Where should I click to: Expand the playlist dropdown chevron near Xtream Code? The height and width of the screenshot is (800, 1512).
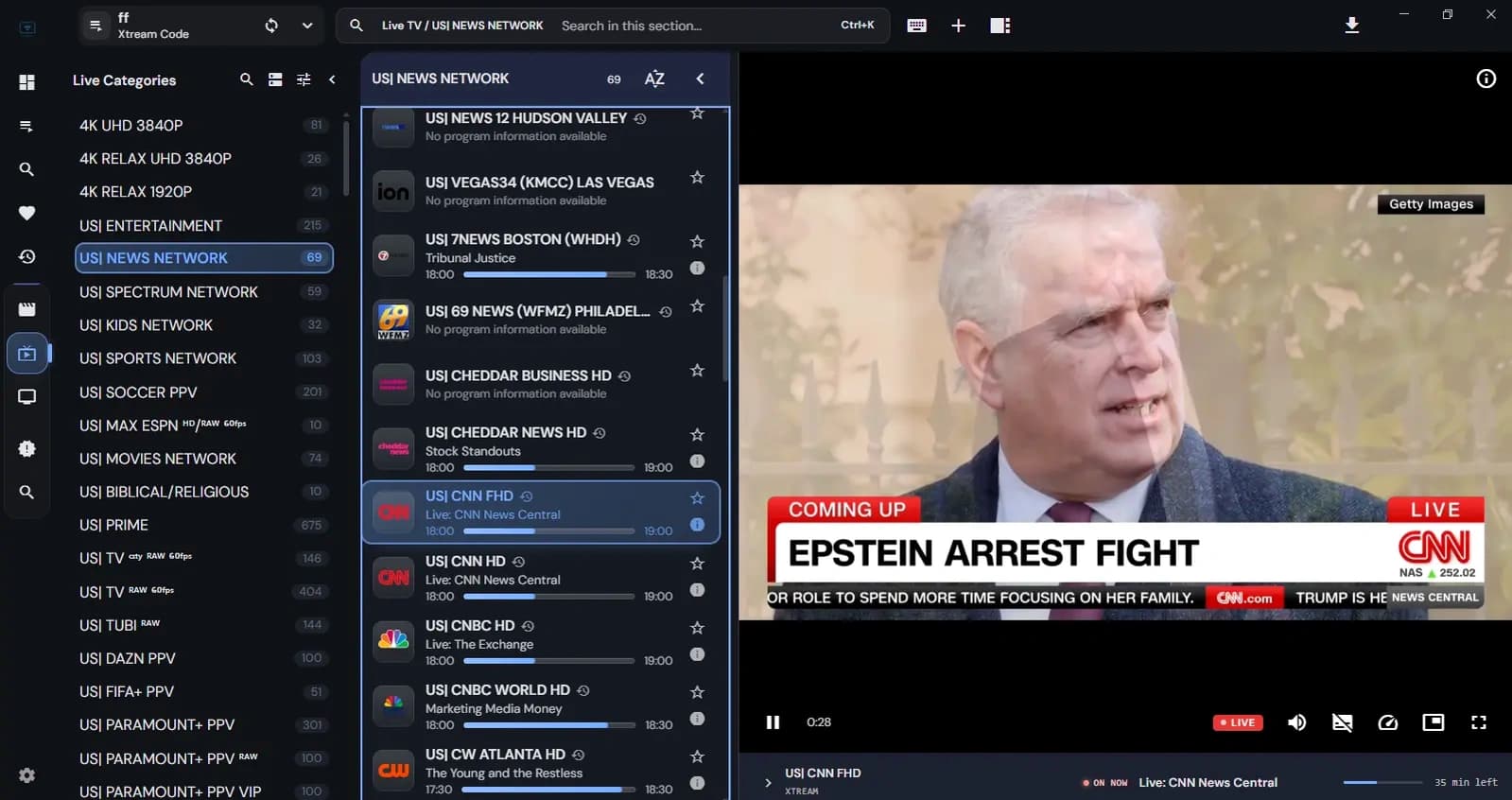click(307, 26)
